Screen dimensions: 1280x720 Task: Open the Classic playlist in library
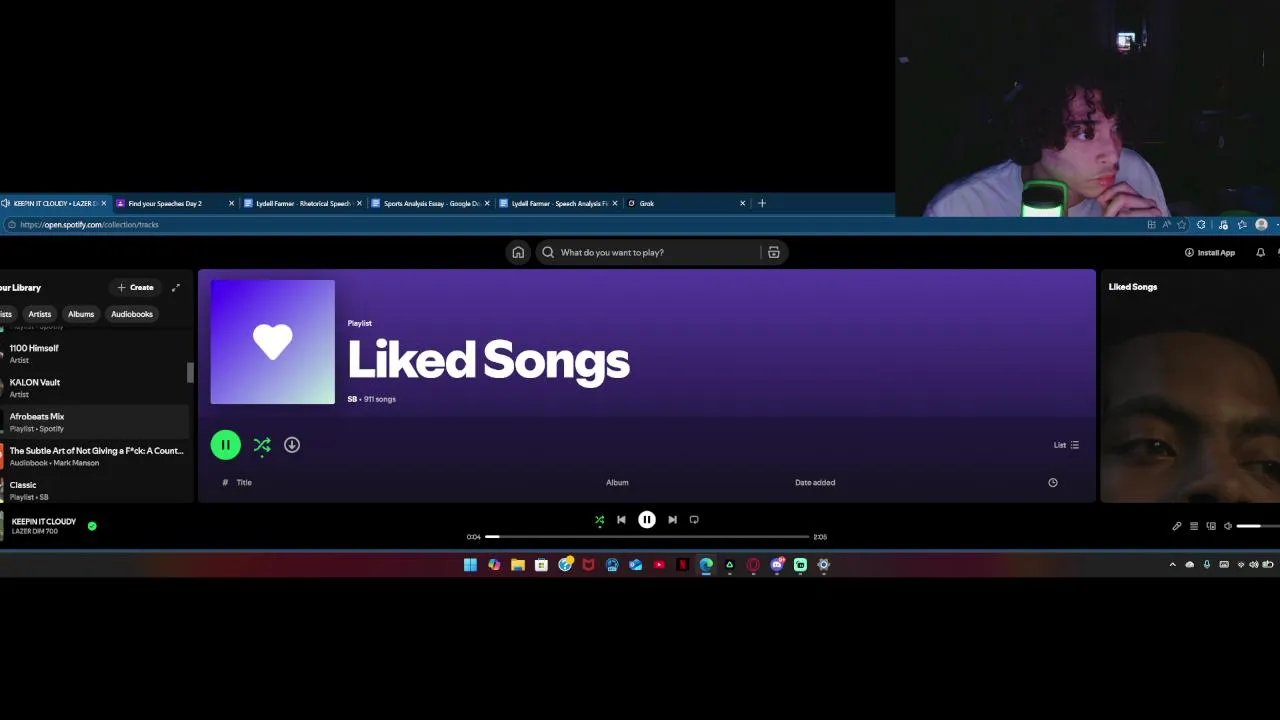point(94,490)
